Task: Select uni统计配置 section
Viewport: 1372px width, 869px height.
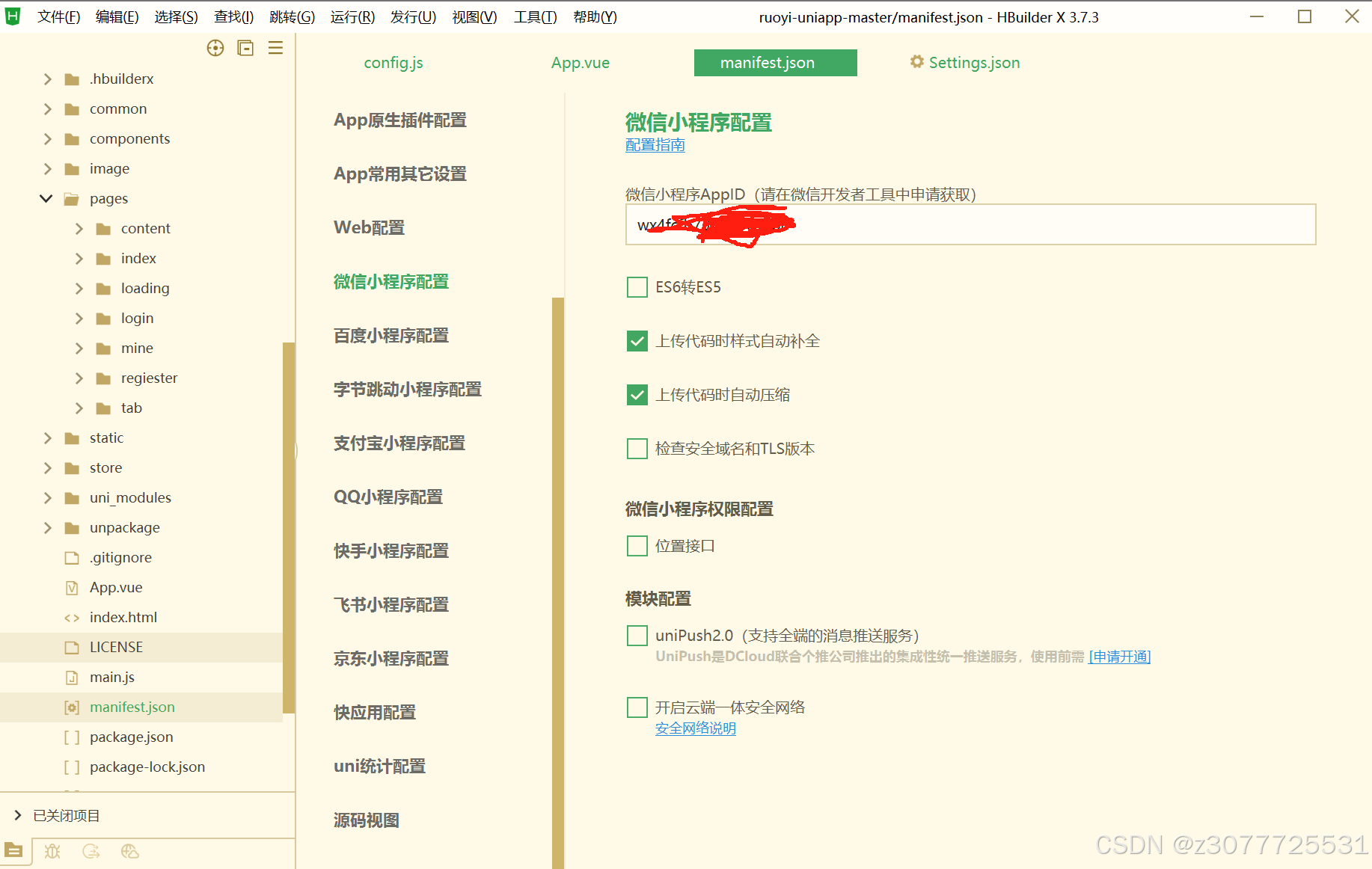Action: (379, 766)
